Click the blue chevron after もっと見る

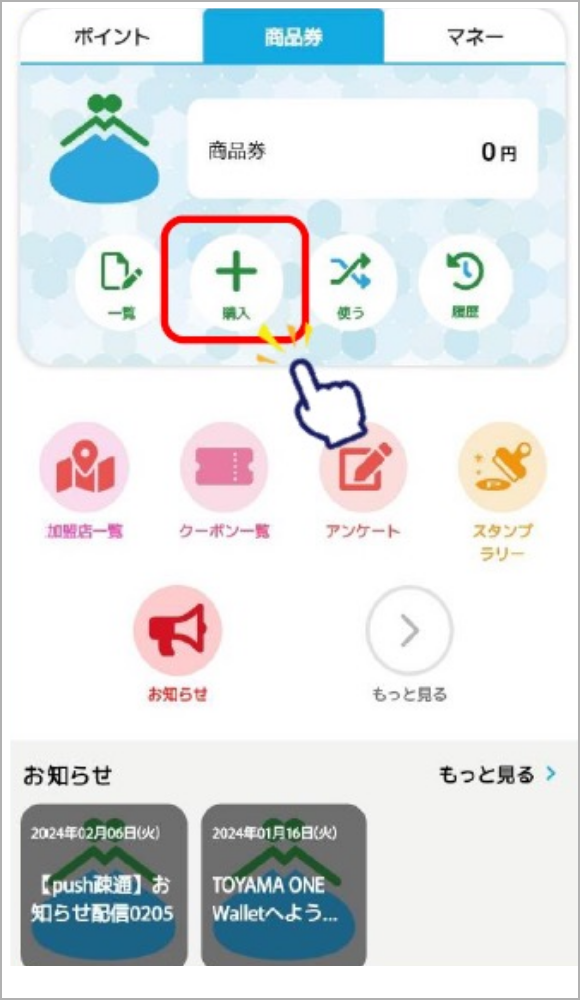tap(551, 774)
